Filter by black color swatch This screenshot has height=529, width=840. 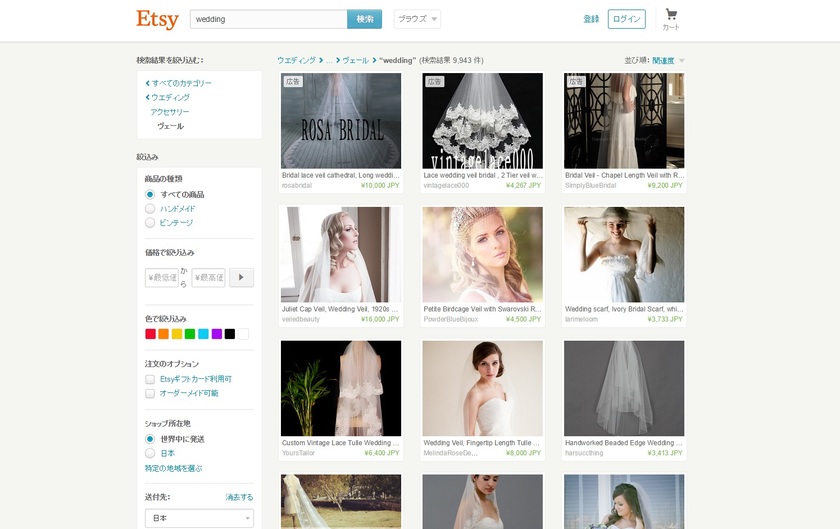click(x=230, y=334)
